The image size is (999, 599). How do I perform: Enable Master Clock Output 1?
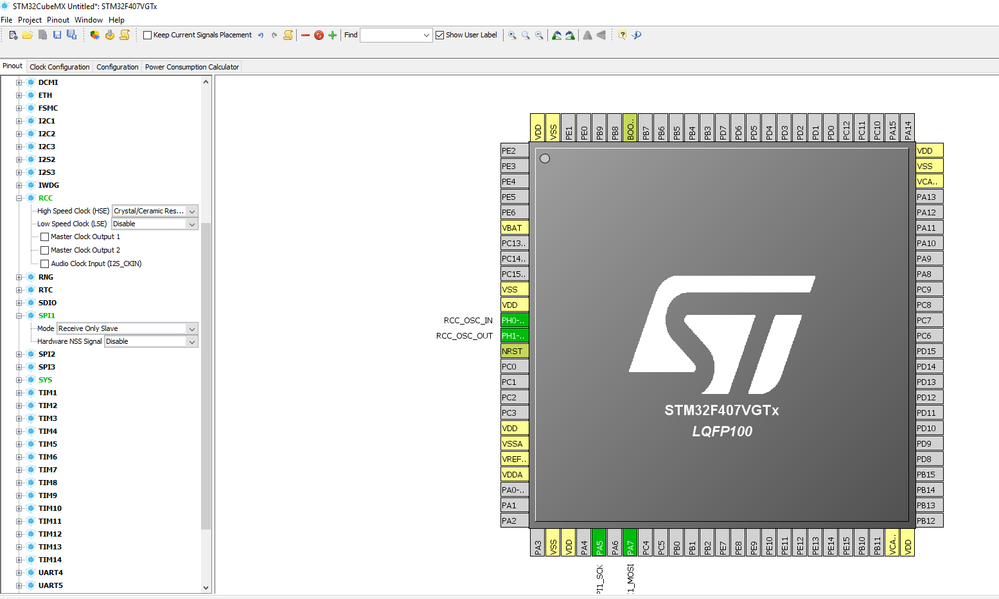pos(45,237)
